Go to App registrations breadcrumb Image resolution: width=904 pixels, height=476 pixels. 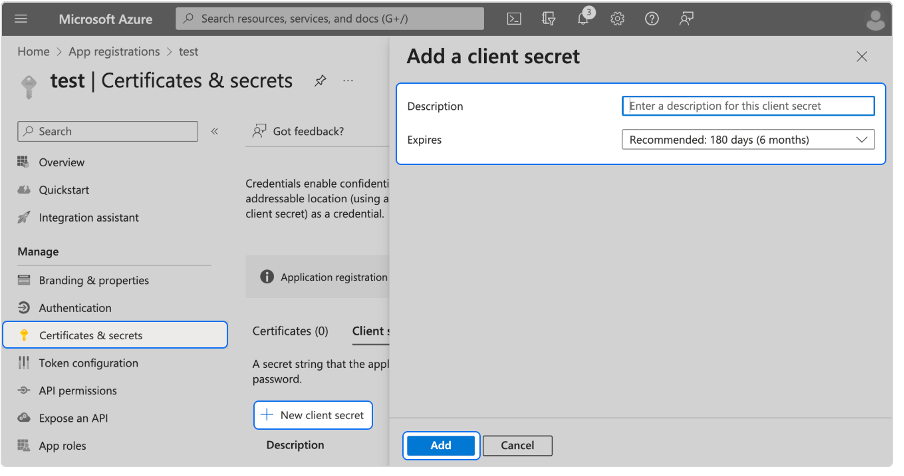(113, 51)
